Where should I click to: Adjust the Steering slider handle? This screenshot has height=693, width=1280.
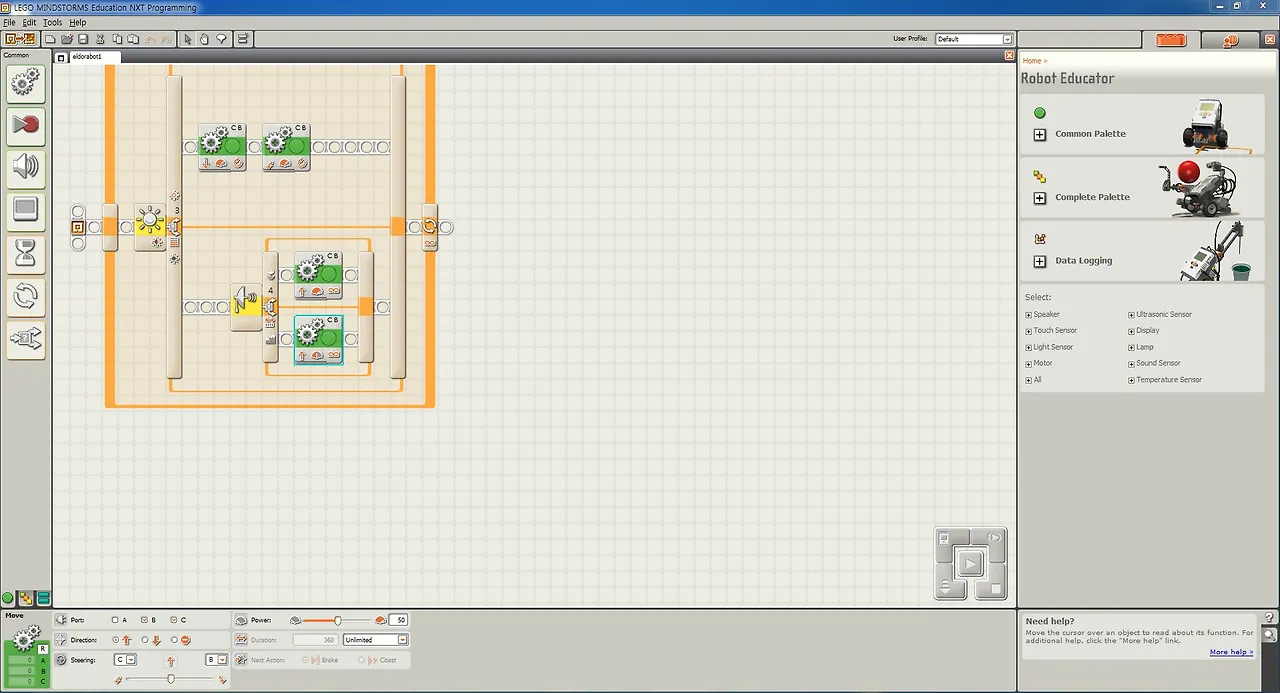(170, 679)
